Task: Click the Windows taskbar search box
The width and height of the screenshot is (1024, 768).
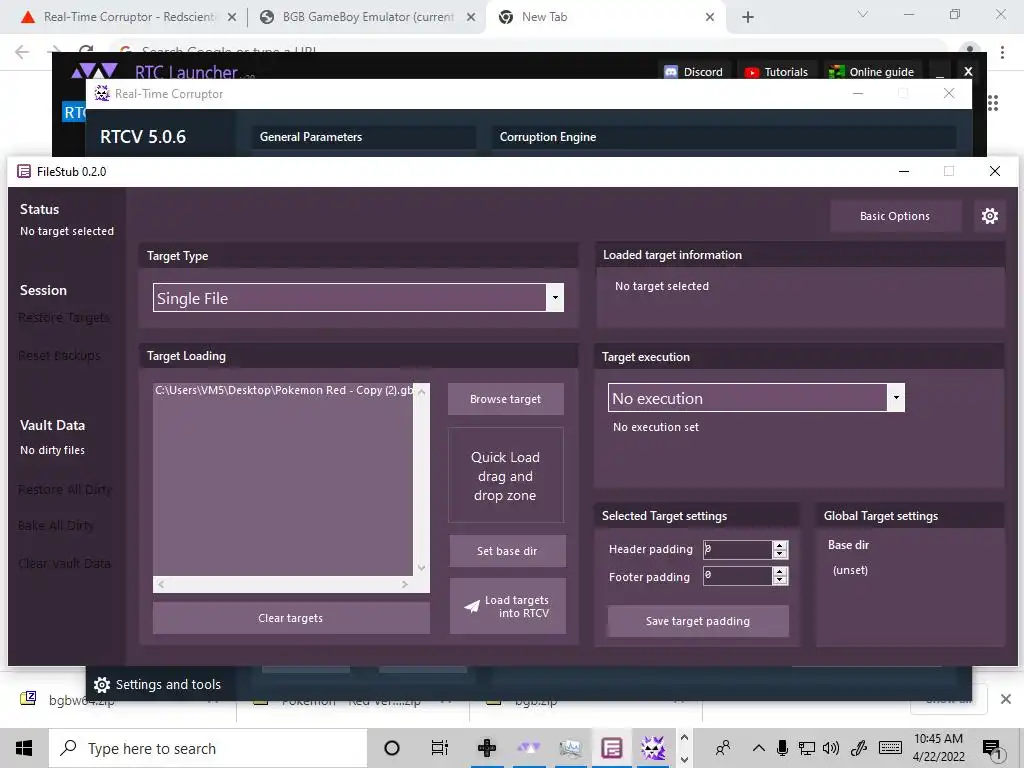Action: click(208, 748)
